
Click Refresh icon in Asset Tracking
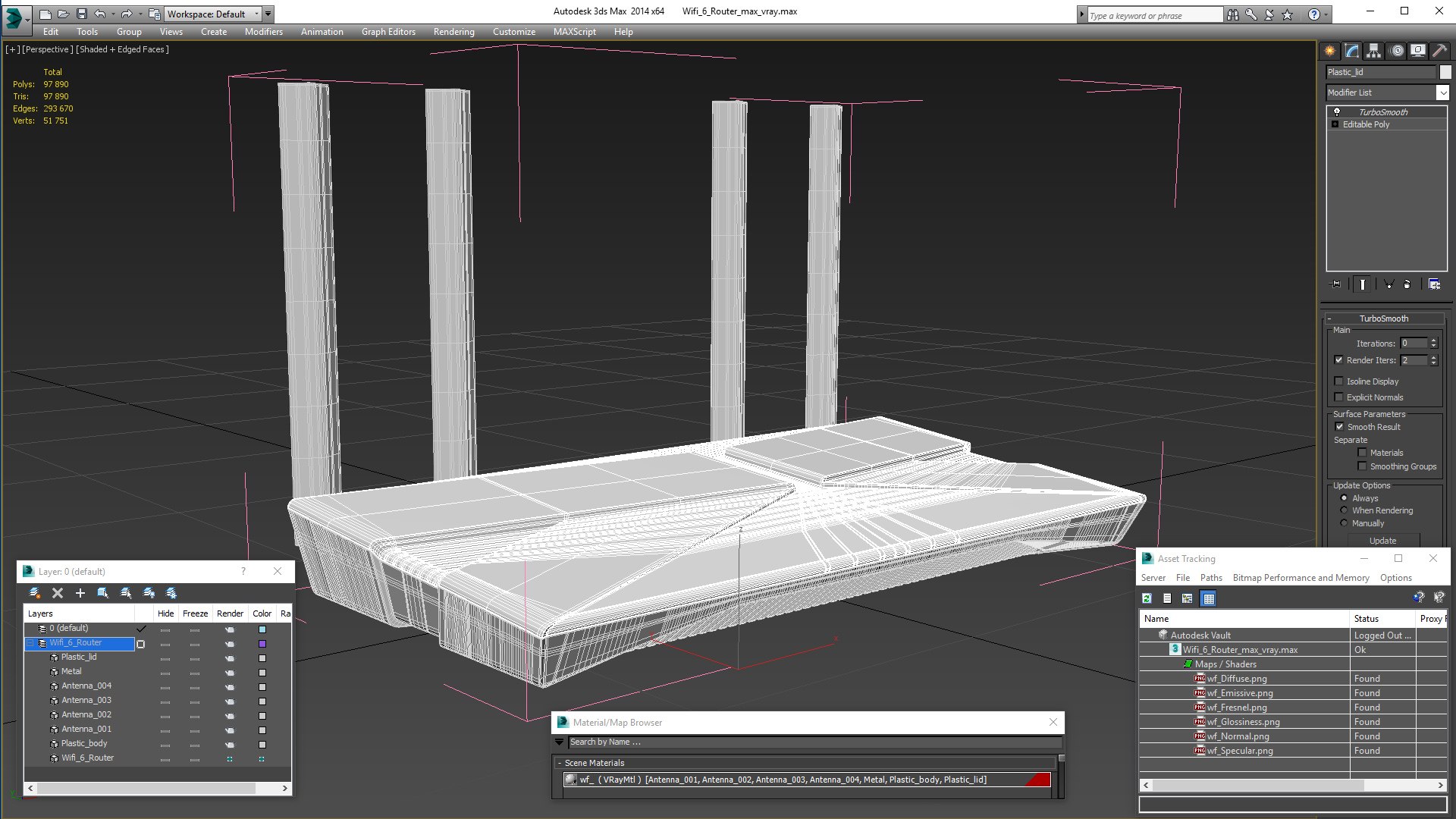click(1147, 598)
